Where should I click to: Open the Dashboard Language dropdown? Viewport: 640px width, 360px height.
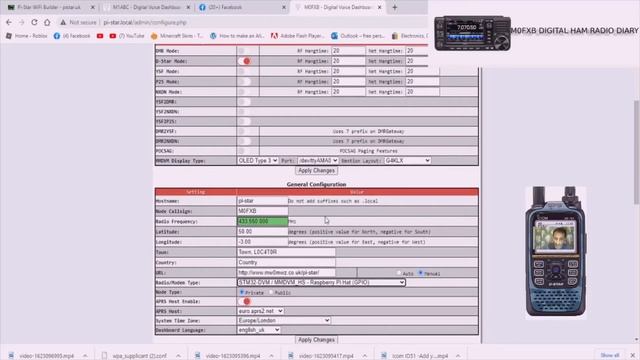[258, 330]
